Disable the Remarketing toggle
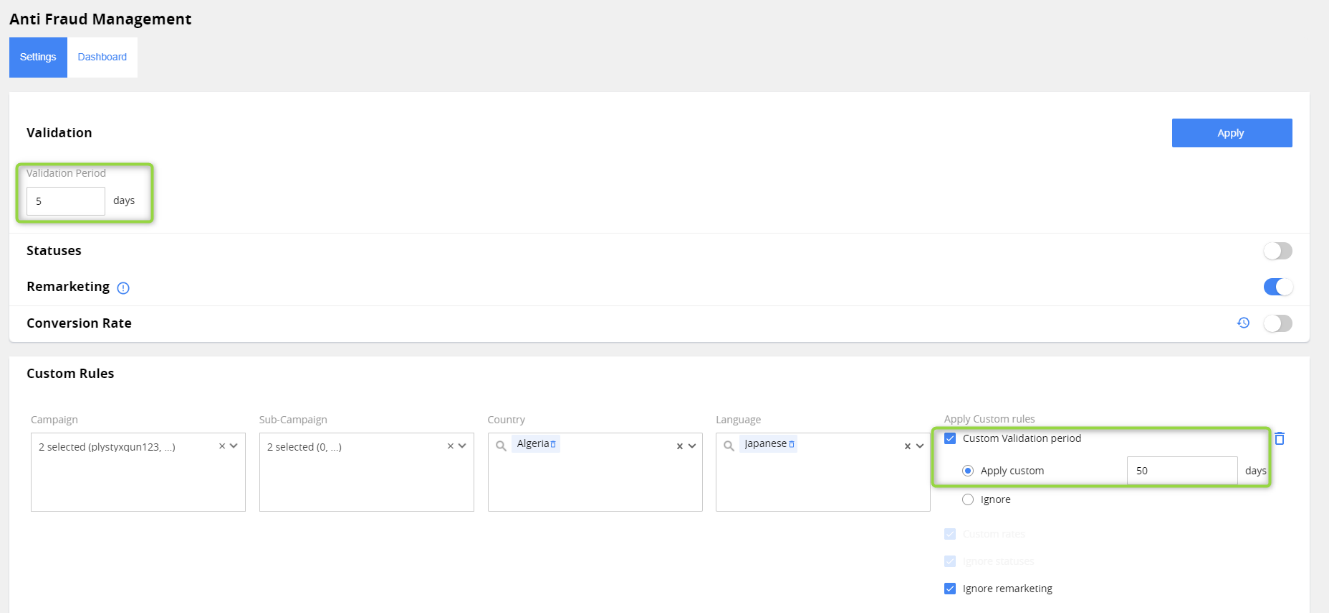 coord(1277,286)
